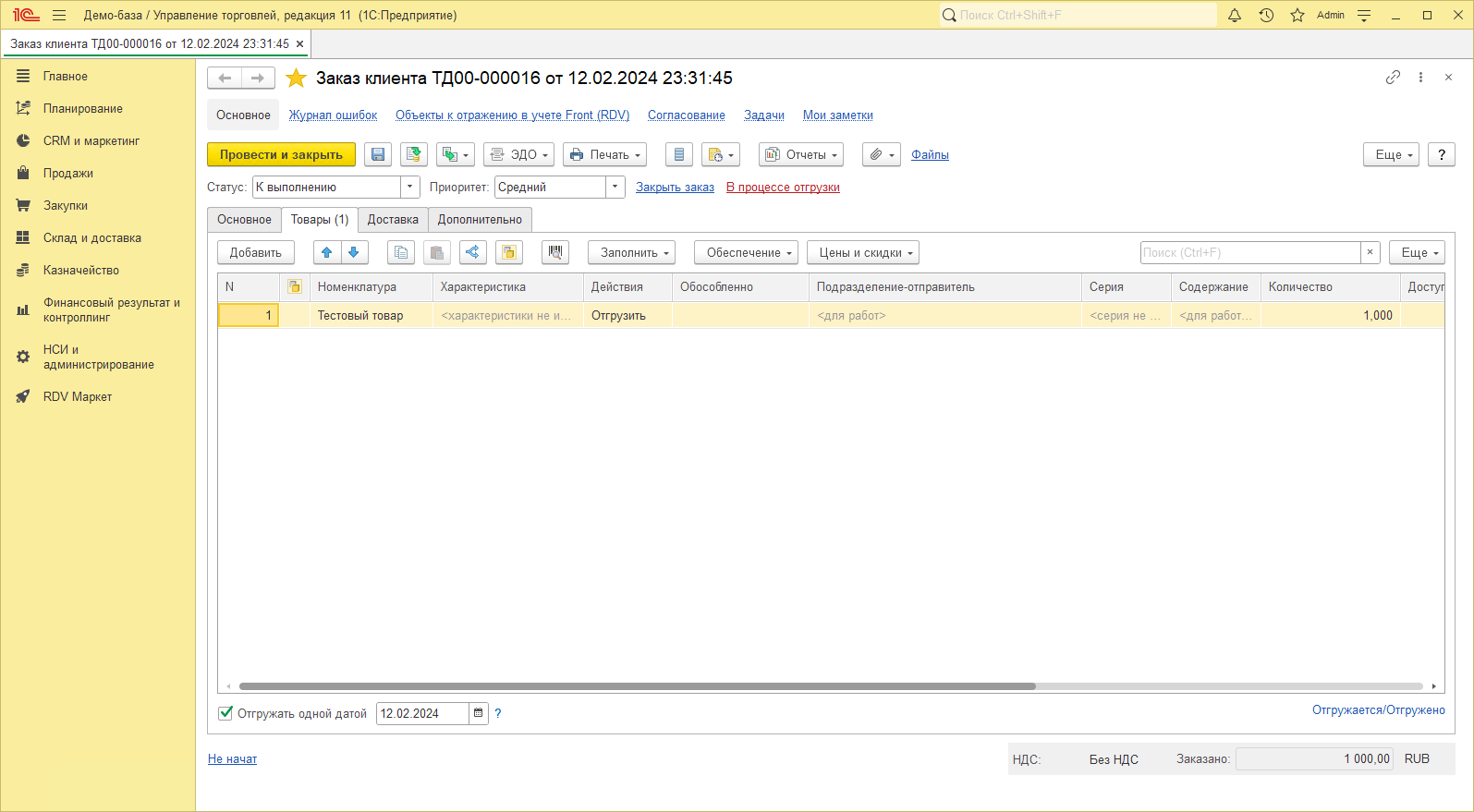
Task: Open the favorites star in title bar
Action: [x=1297, y=15]
